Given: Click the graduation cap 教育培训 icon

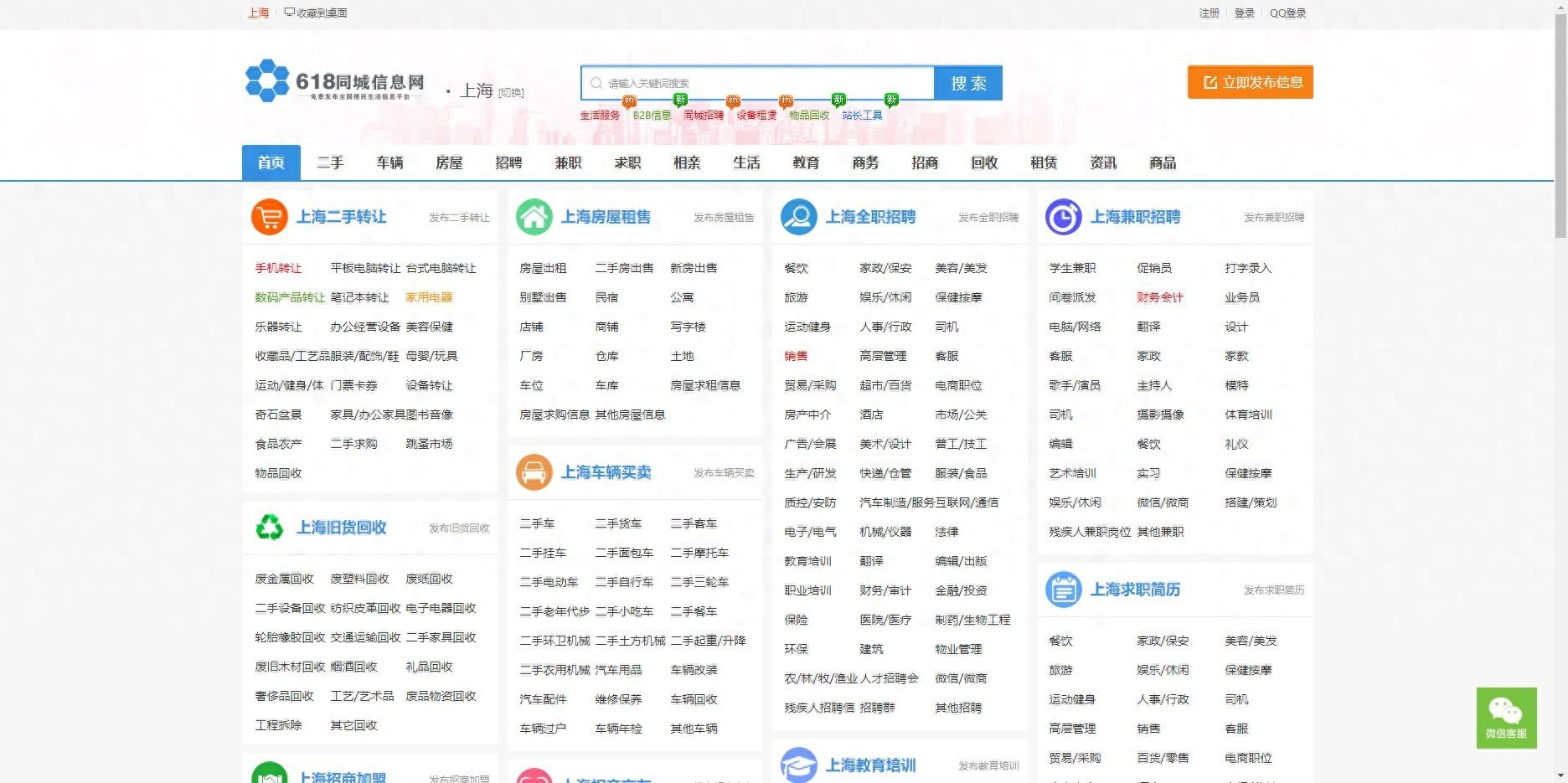Looking at the screenshot, I should point(798,765).
